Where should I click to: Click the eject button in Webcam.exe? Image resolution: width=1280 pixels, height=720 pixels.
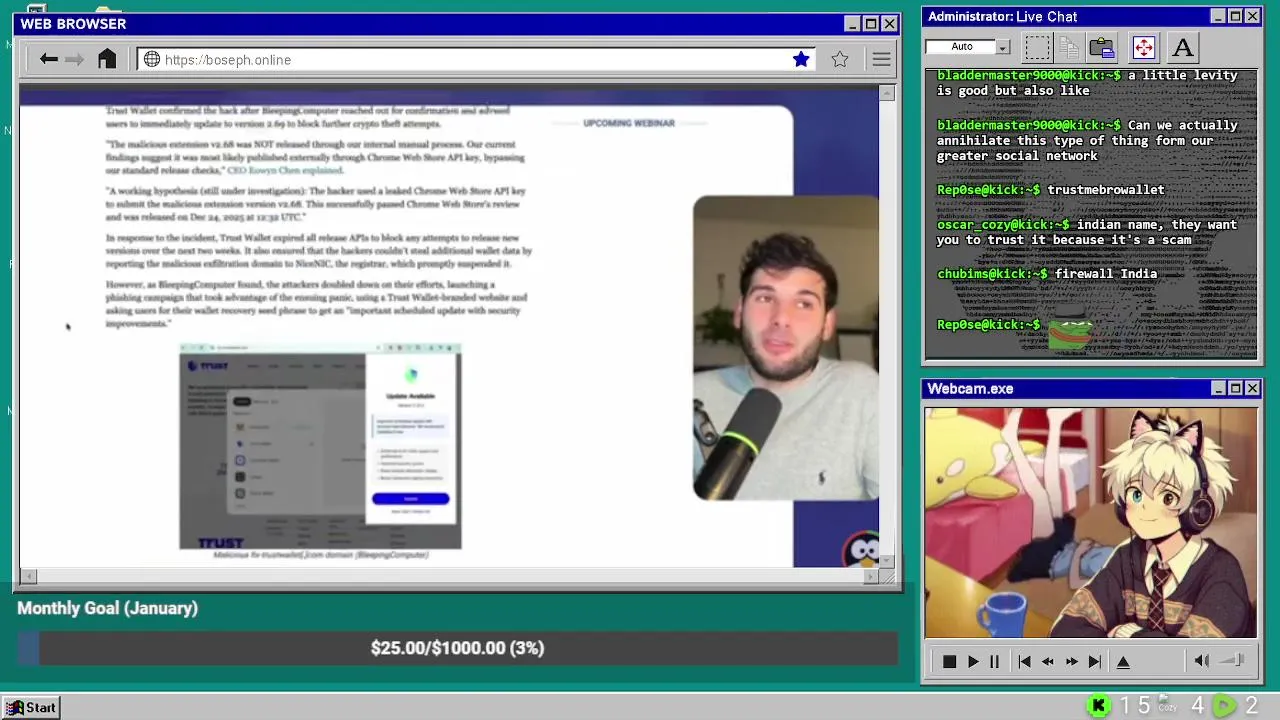pos(1123,662)
